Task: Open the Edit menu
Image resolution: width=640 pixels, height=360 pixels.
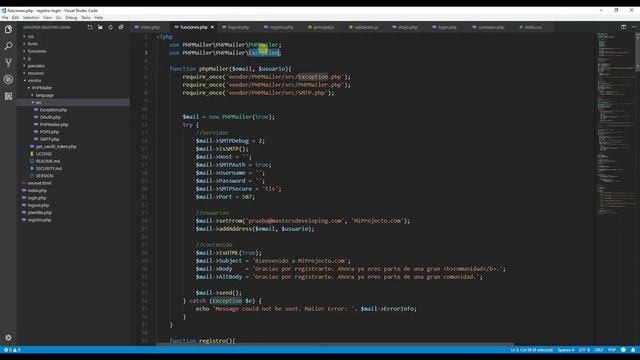Action: tap(15, 18)
